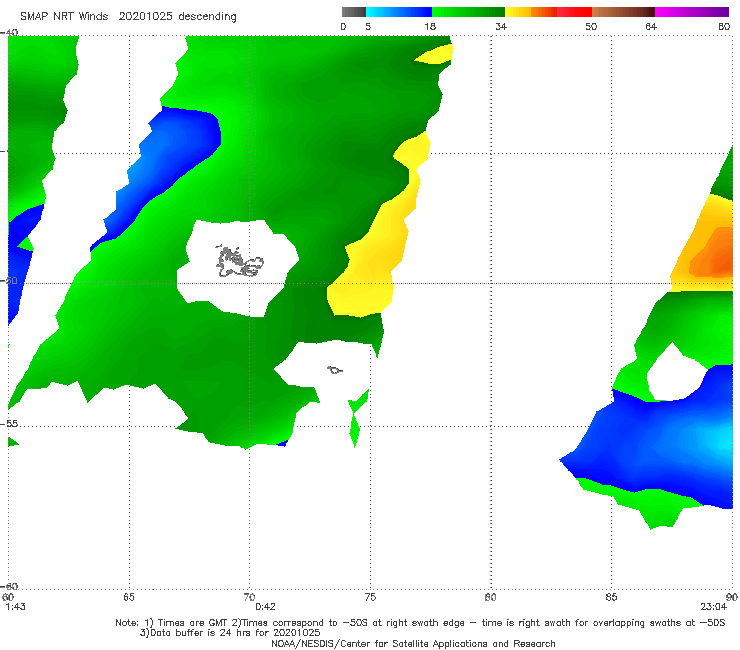Viewport: 740px width, 650px height.
Task: Select the gray segment of the wind colorbar
Action: tap(354, 12)
